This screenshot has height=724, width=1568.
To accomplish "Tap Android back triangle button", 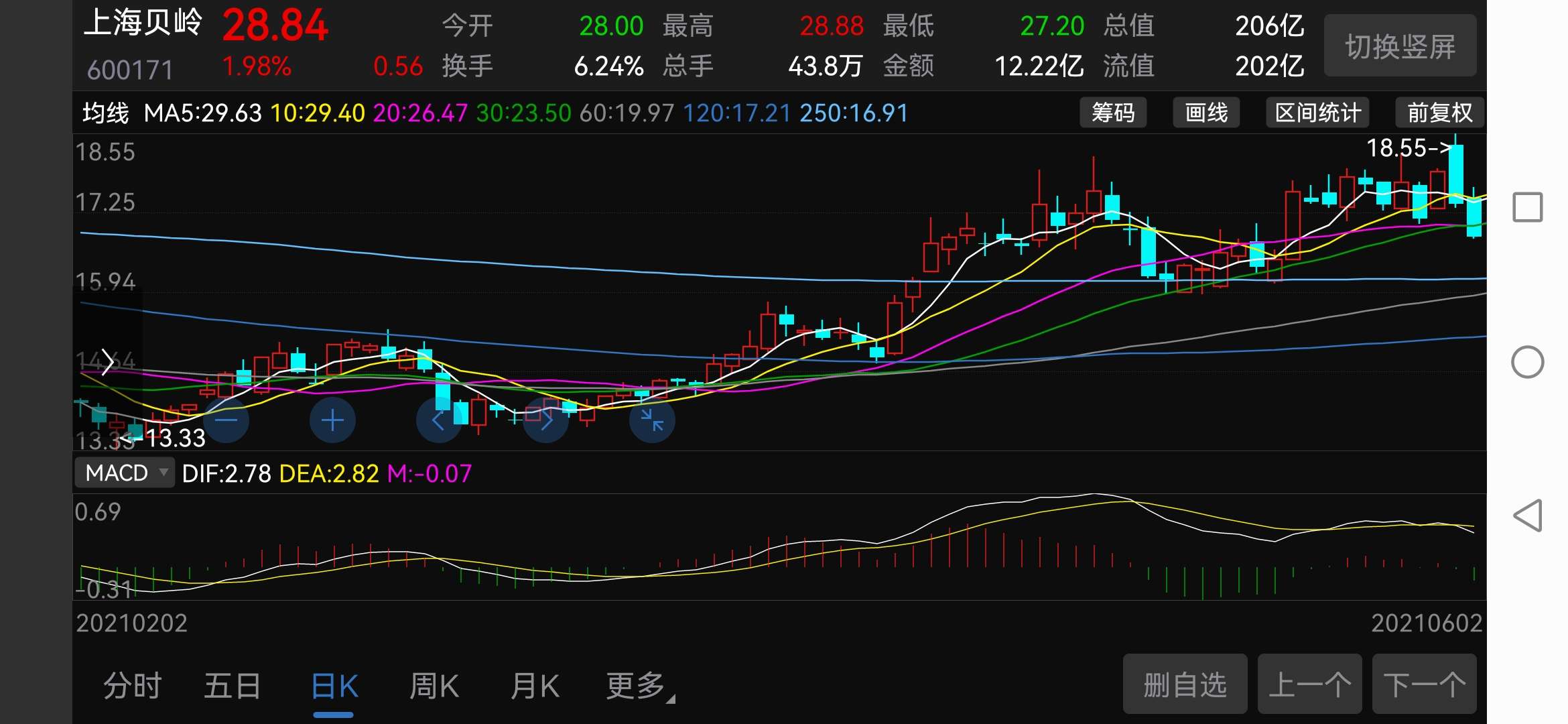I will 1528,516.
